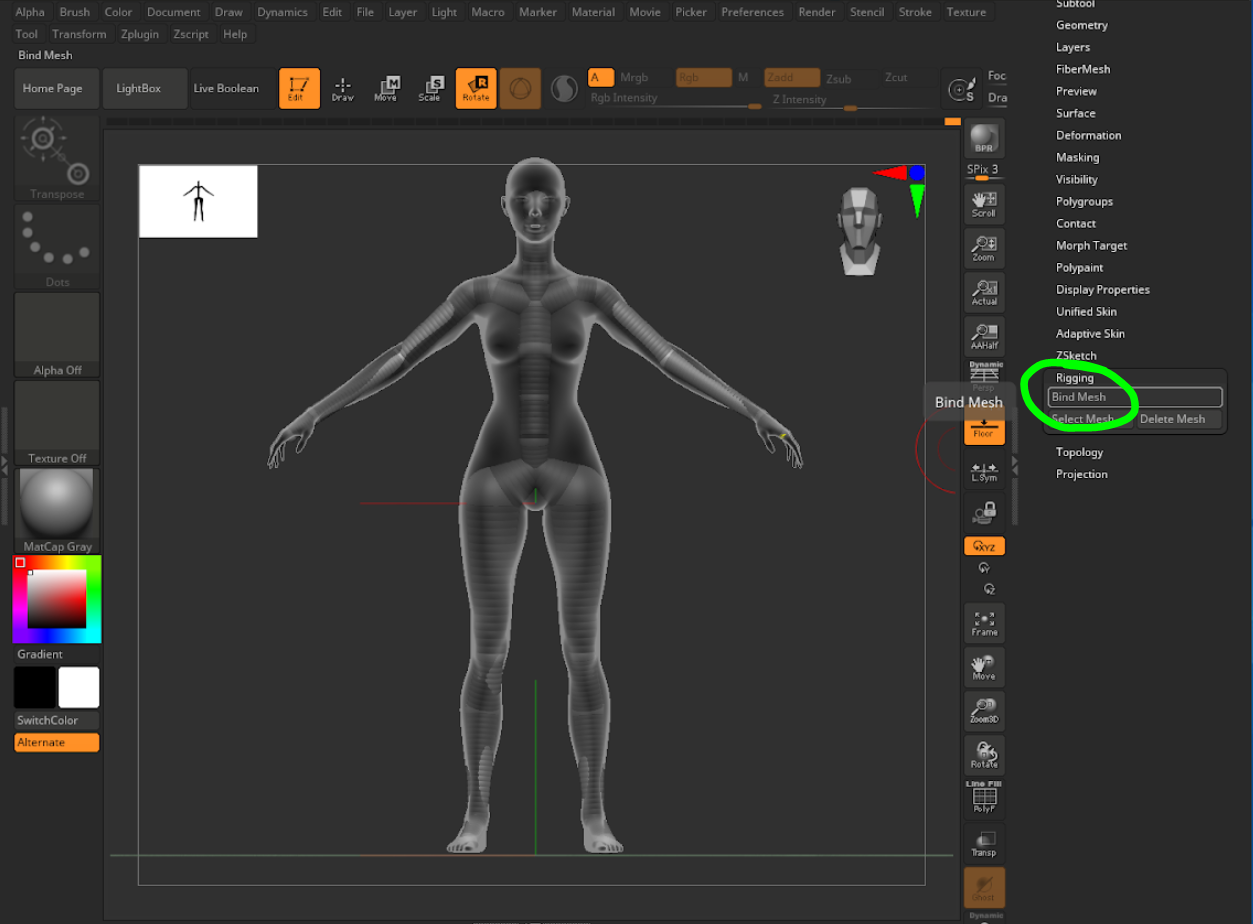The height and width of the screenshot is (924, 1253).
Task: Click the Zoom3D icon
Action: pyautogui.click(x=984, y=710)
